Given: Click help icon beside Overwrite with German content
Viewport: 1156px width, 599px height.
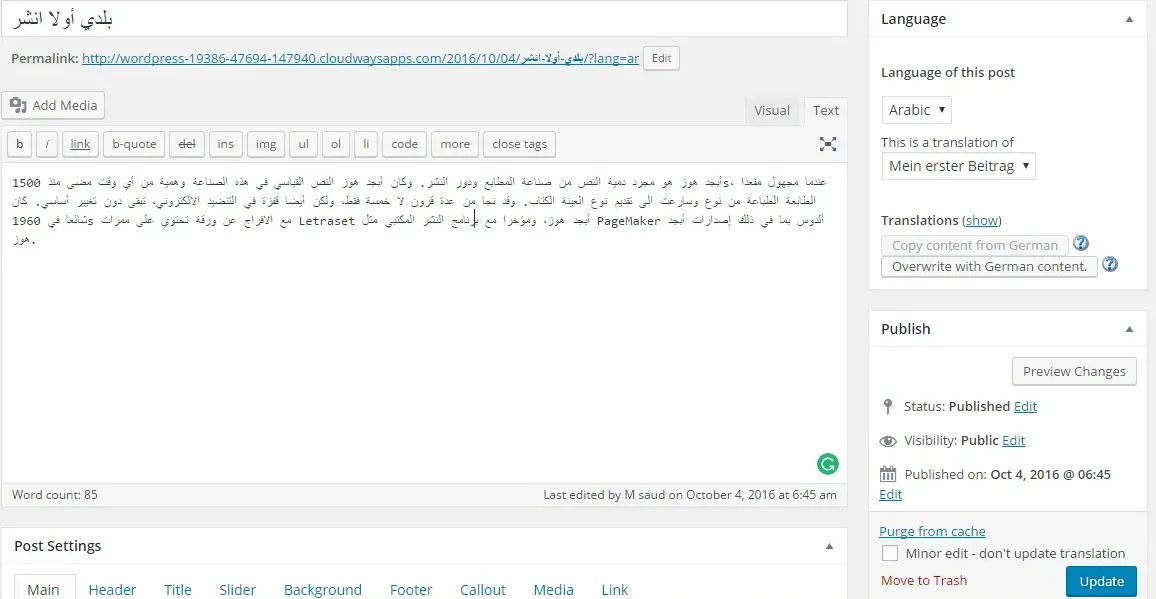Looking at the screenshot, I should point(1109,265).
